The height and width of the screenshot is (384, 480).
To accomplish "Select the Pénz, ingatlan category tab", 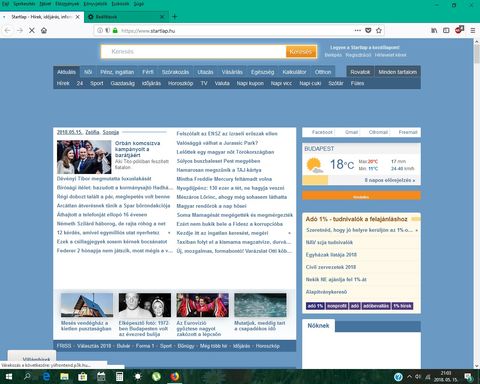I will (x=117, y=72).
